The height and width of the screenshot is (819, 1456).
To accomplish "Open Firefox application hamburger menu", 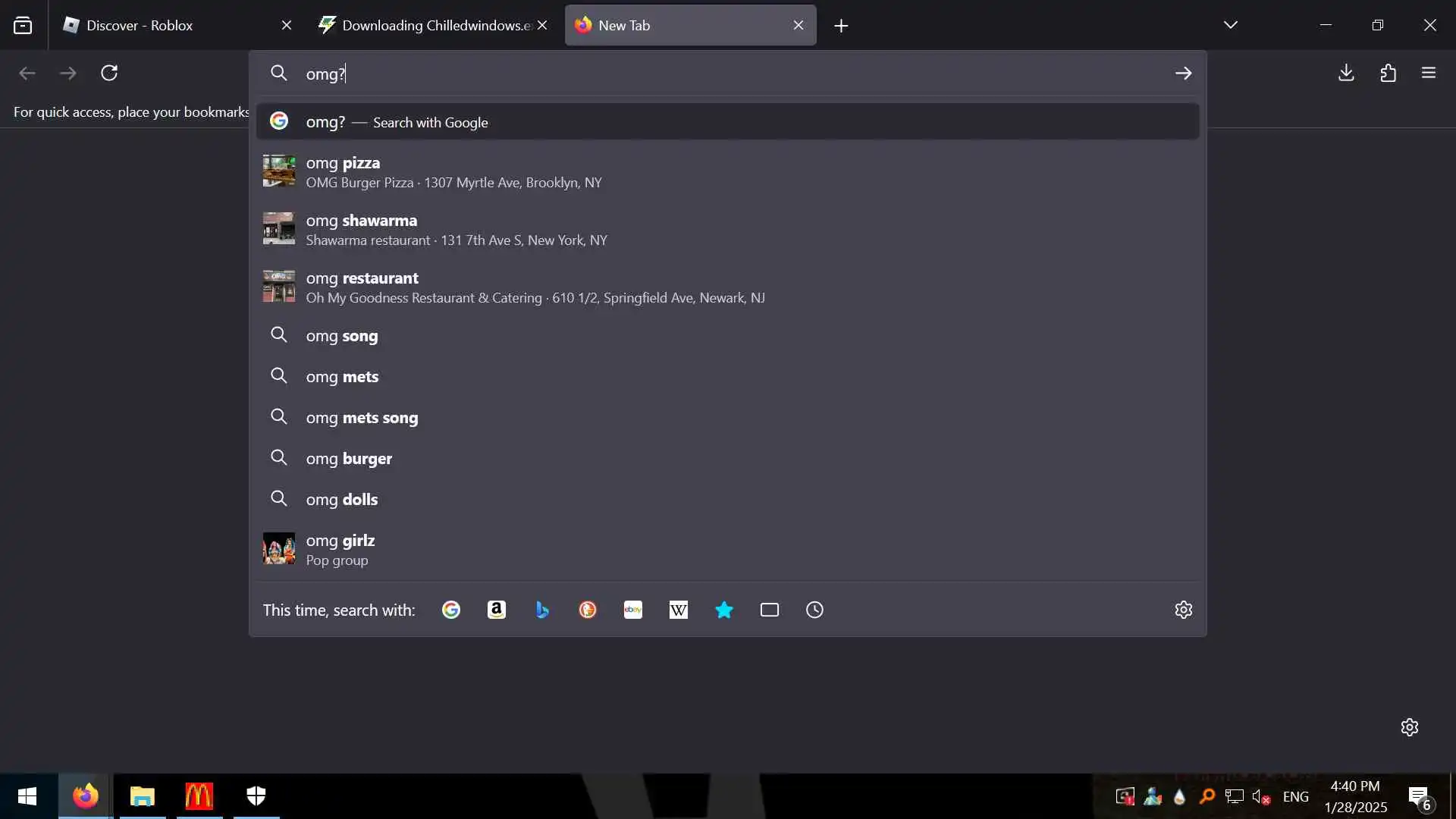I will click(1429, 73).
